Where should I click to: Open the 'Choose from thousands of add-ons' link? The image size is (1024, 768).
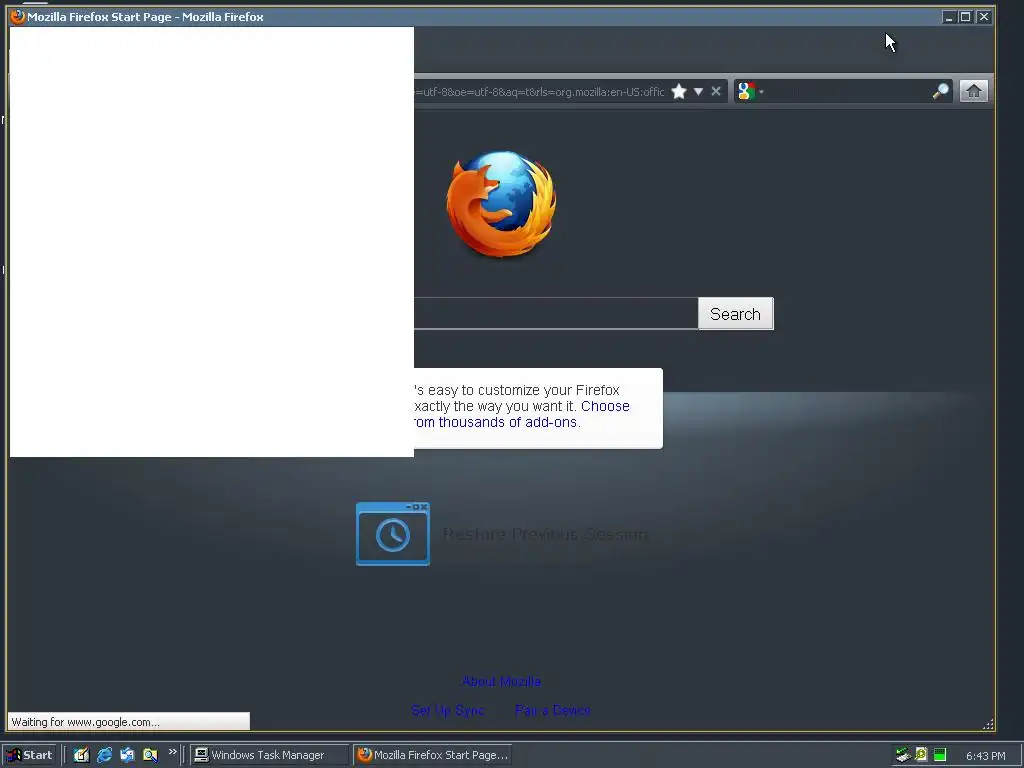click(522, 414)
